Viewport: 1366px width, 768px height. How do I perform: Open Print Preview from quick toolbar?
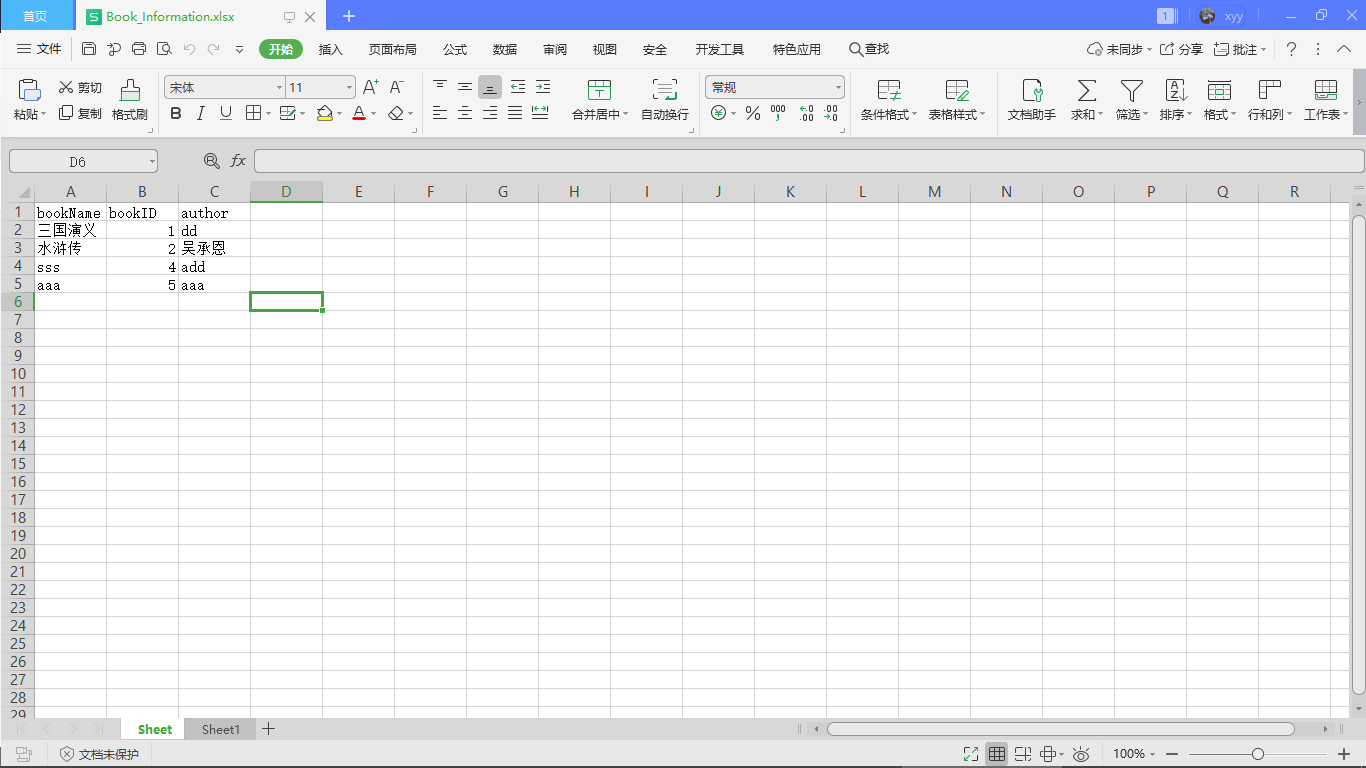pyautogui.click(x=164, y=49)
